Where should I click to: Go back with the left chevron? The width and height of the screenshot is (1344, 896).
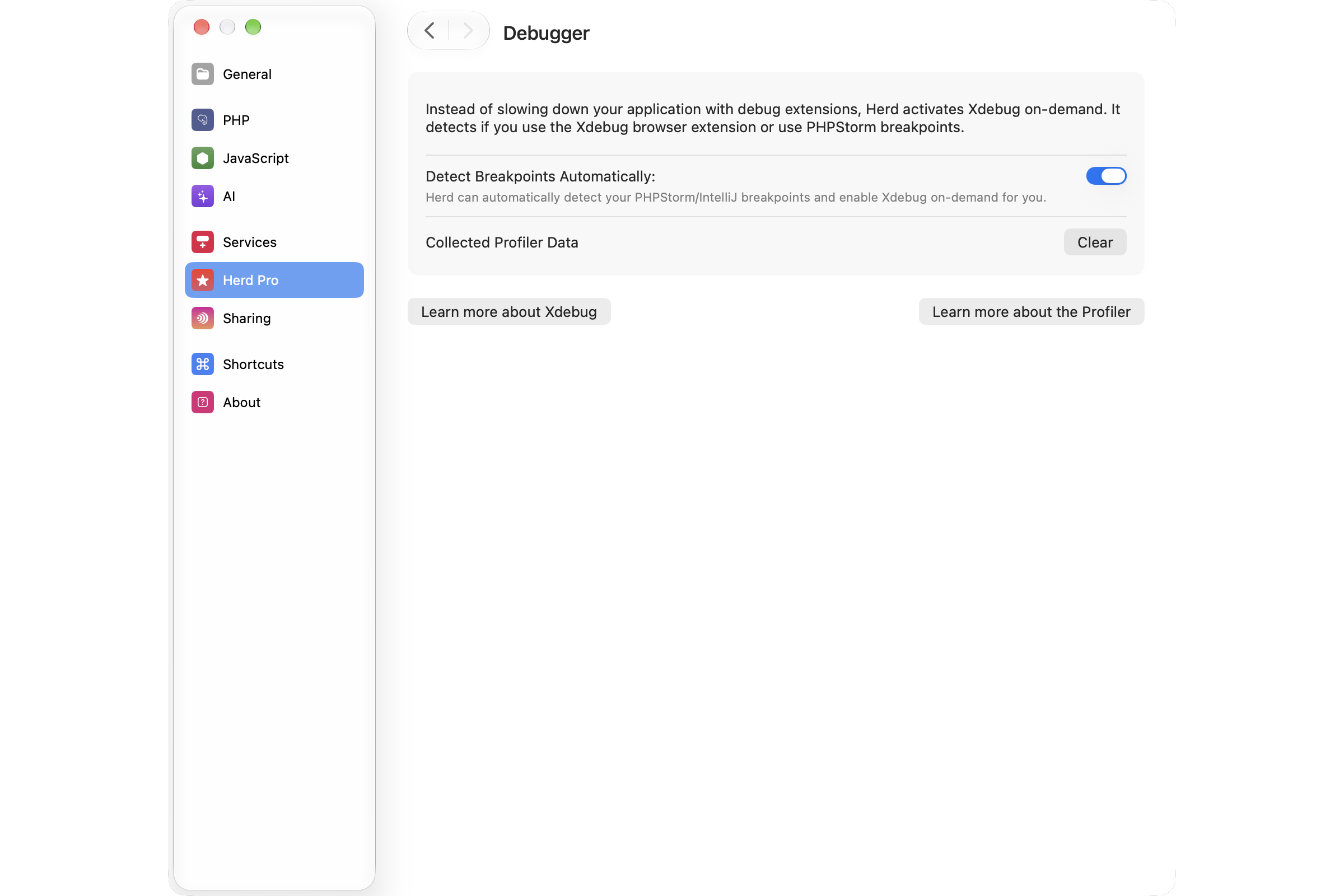430,30
